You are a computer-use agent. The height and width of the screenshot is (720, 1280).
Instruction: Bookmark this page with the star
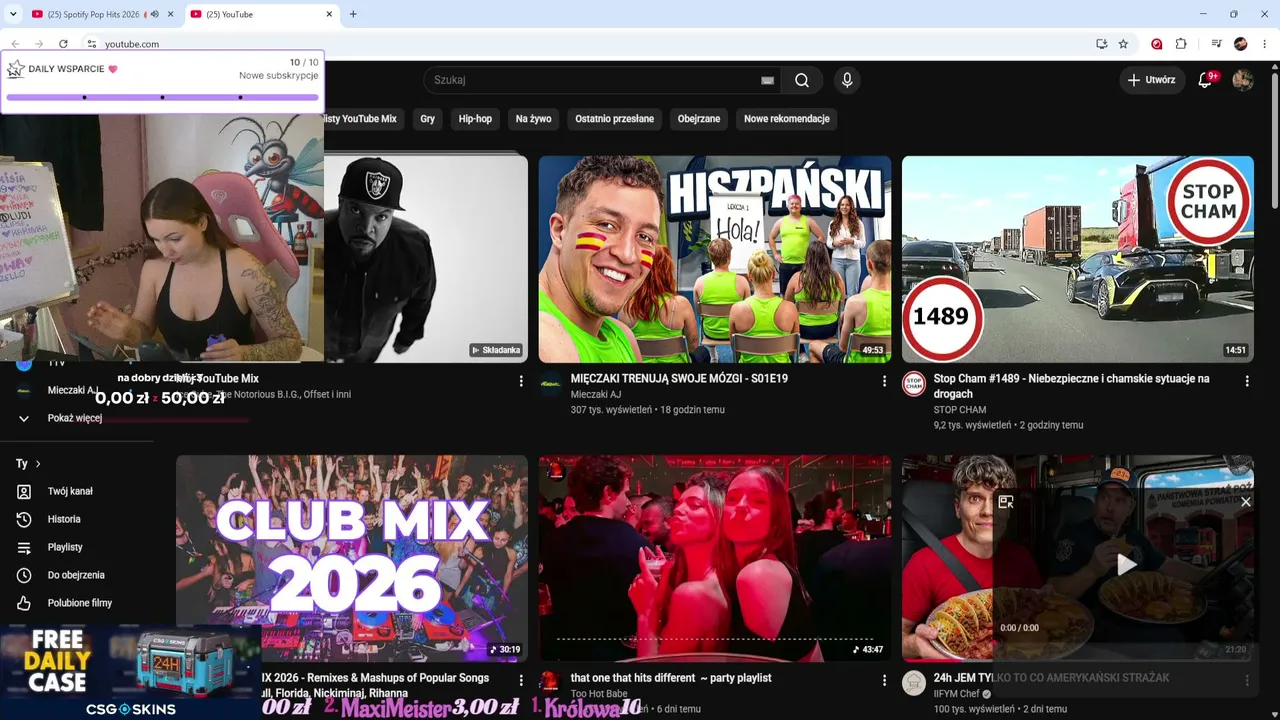click(1123, 44)
